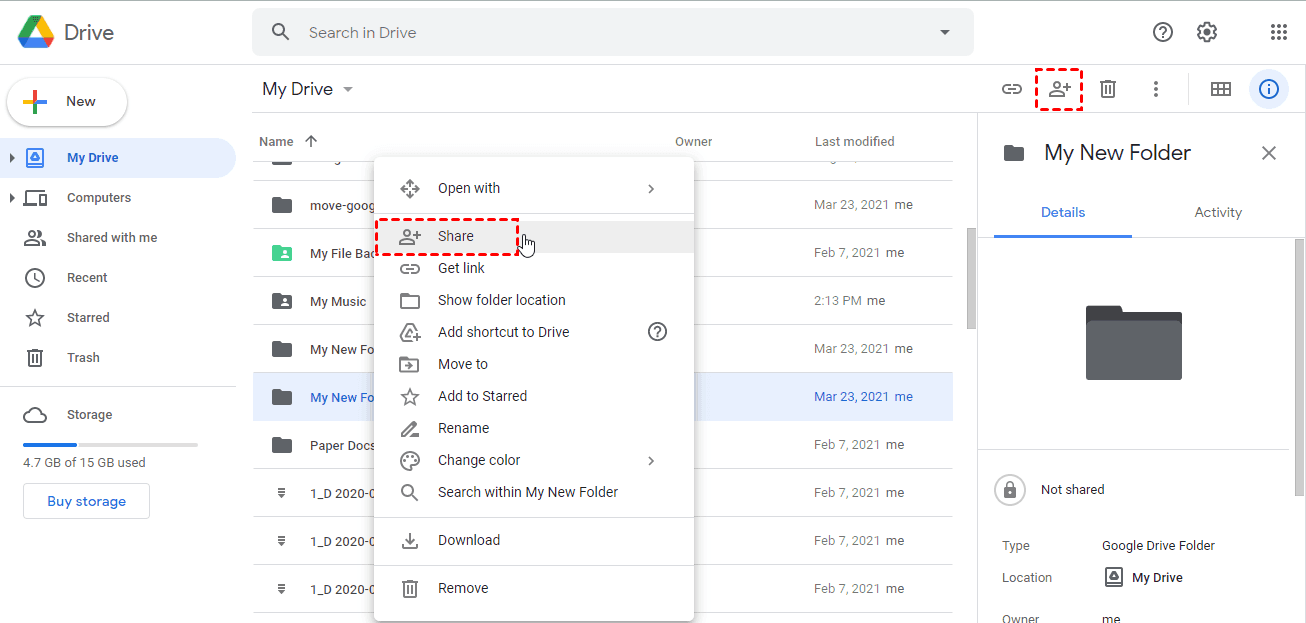Open the More actions three-dot menu
The height and width of the screenshot is (623, 1306).
coord(1156,89)
